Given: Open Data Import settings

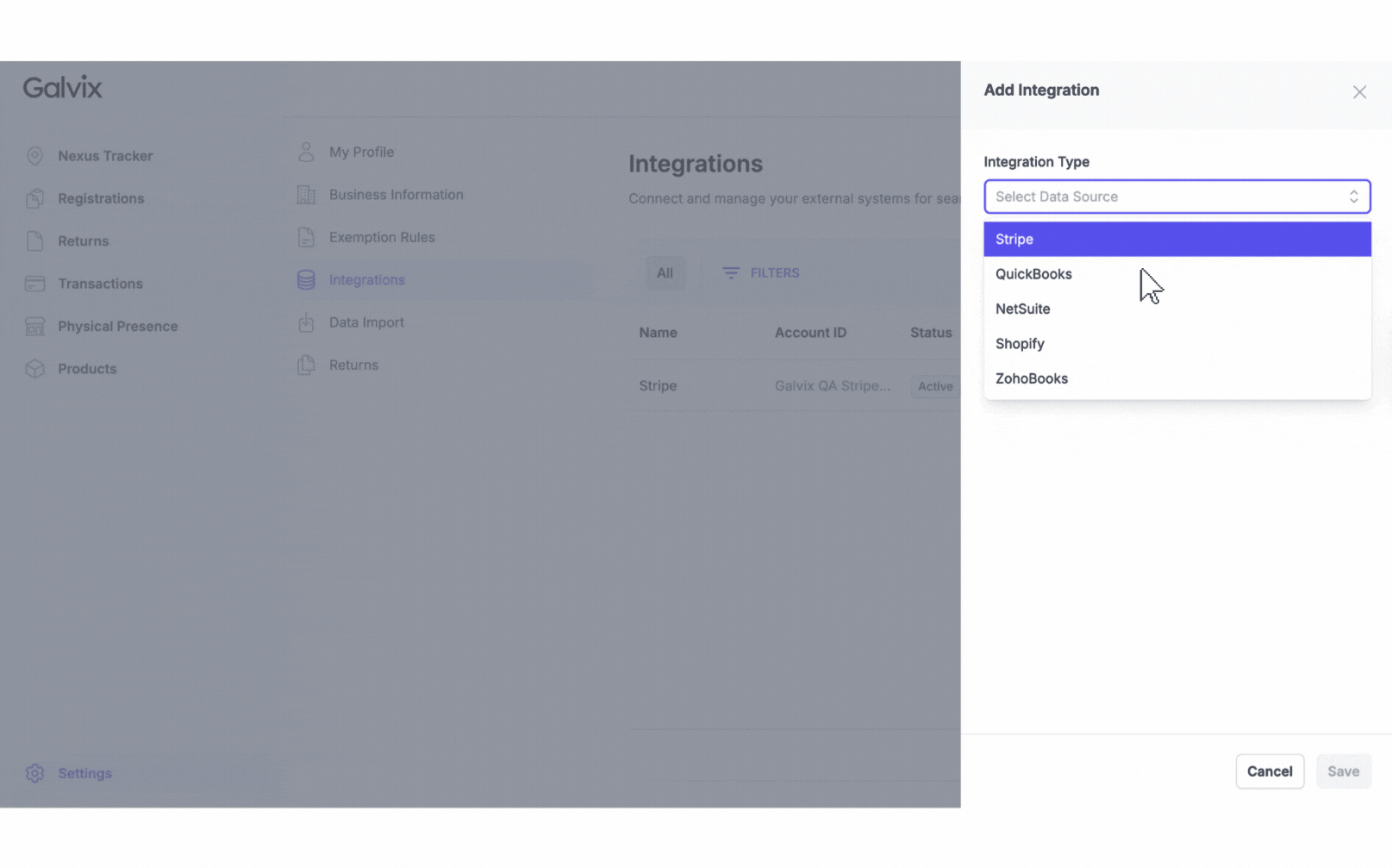Looking at the screenshot, I should tap(366, 322).
